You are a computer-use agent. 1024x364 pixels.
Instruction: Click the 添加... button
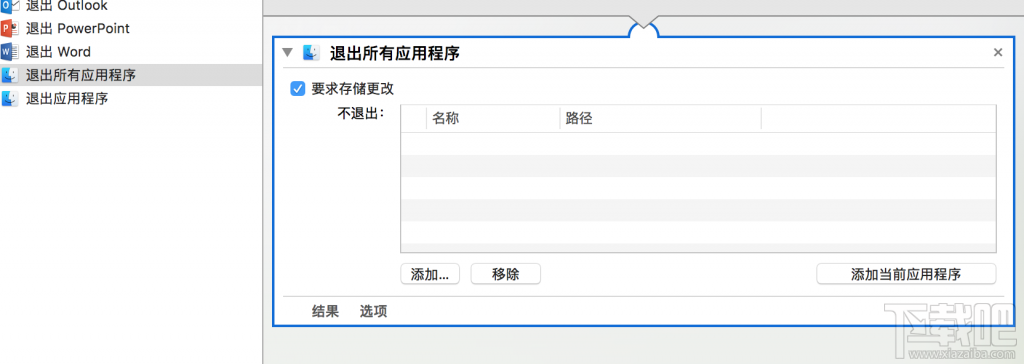tap(430, 274)
